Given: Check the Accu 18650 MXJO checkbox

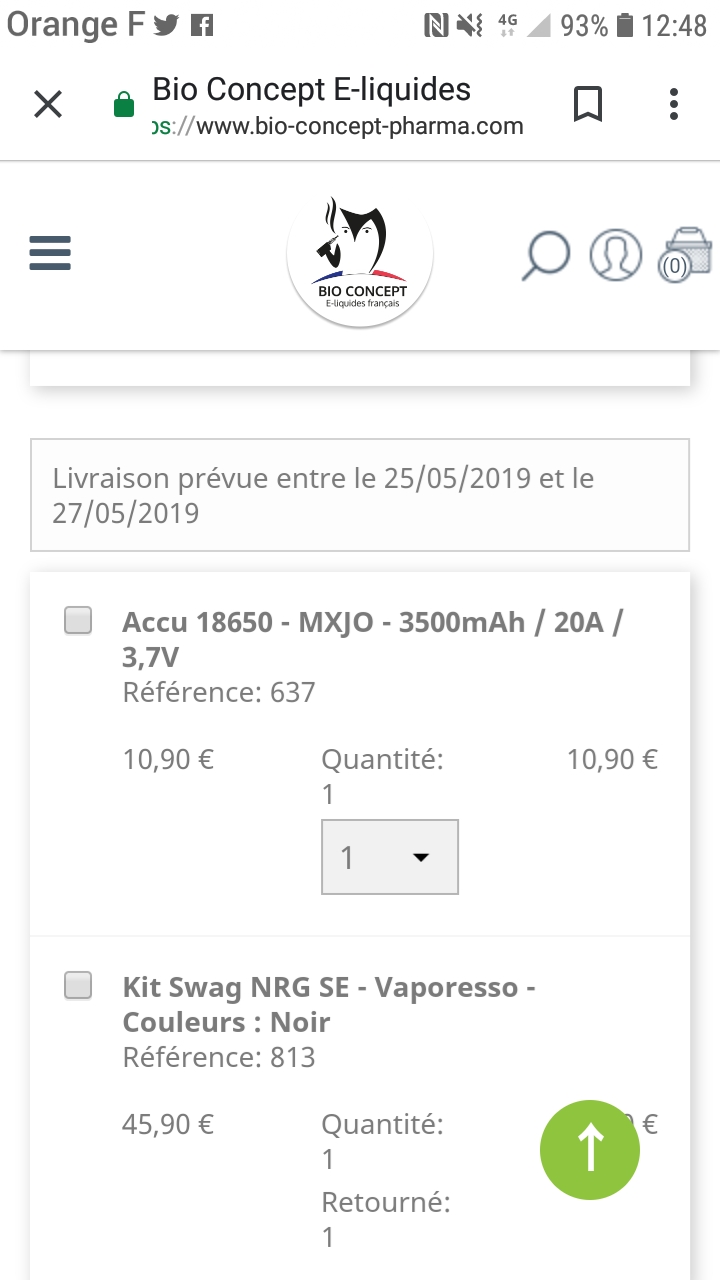Looking at the screenshot, I should [x=78, y=621].
